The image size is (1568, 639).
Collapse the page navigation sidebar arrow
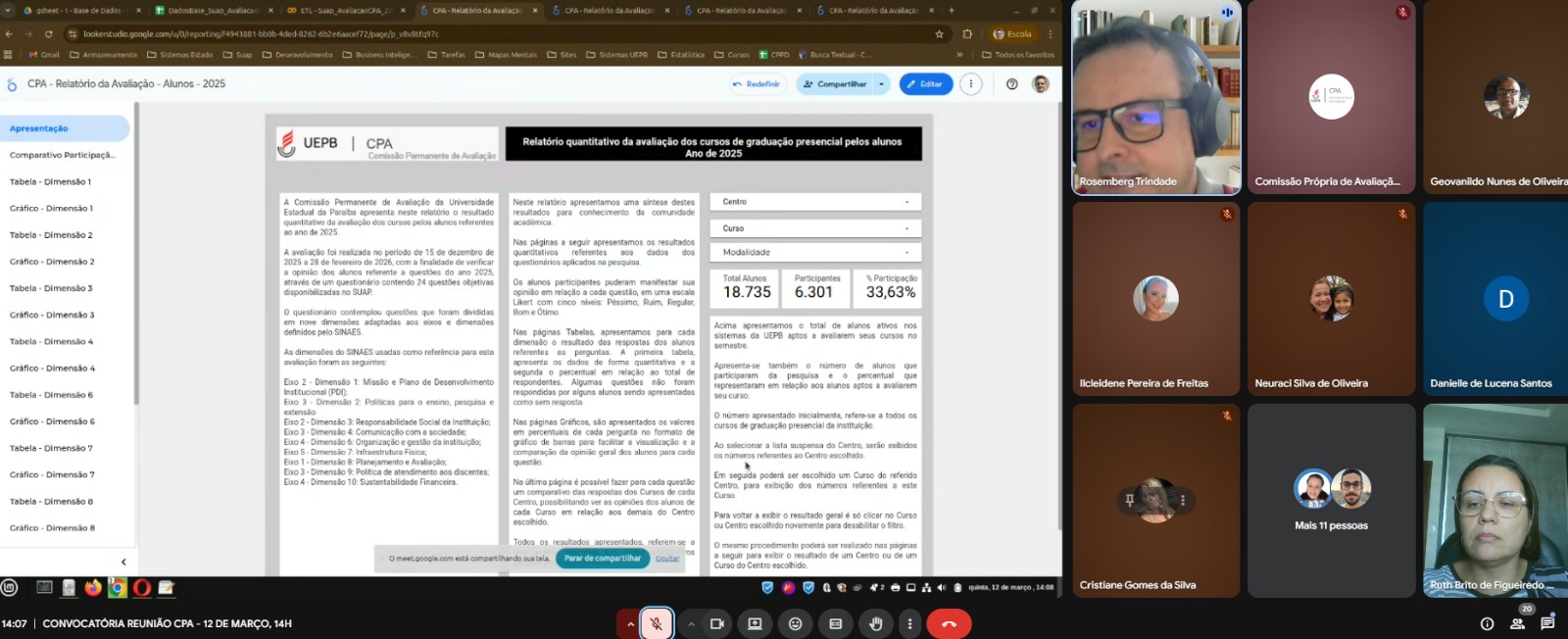(123, 562)
